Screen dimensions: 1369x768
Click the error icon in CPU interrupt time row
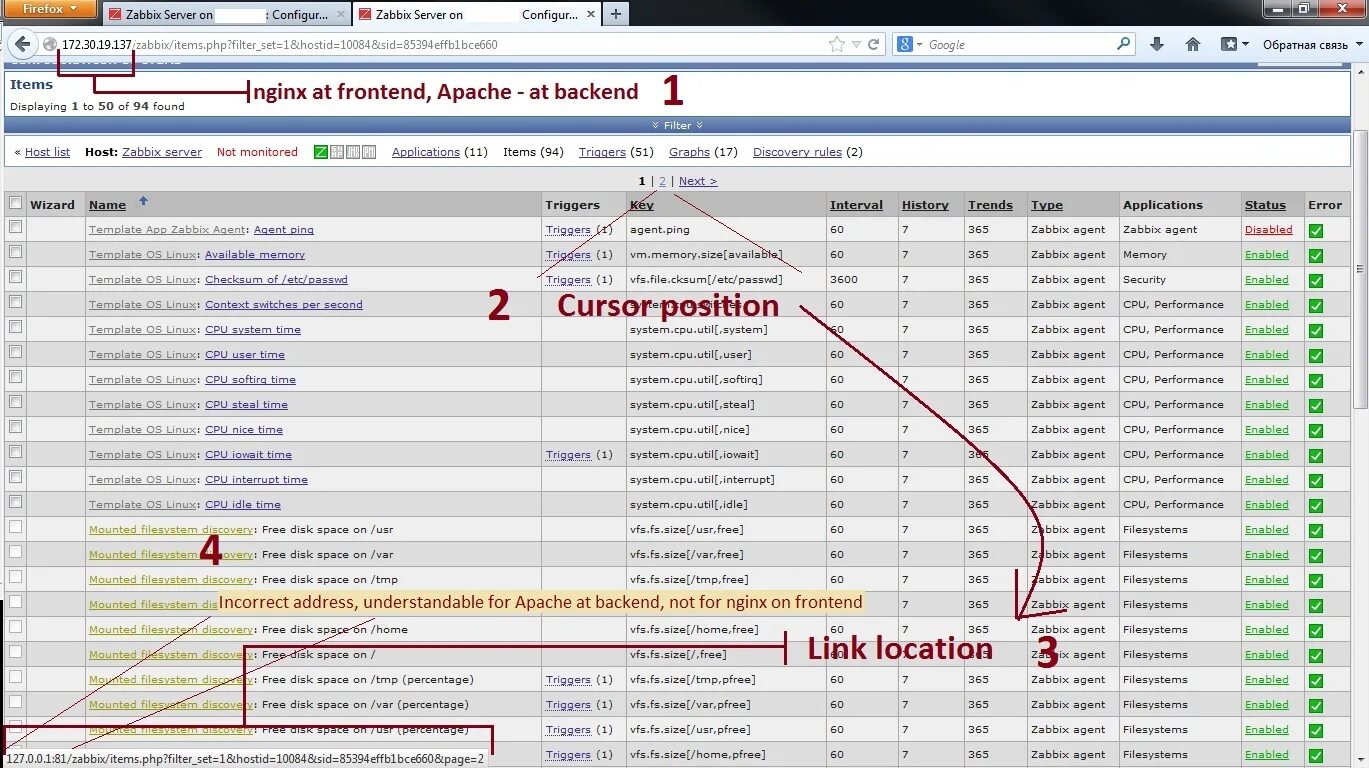tap(1316, 480)
